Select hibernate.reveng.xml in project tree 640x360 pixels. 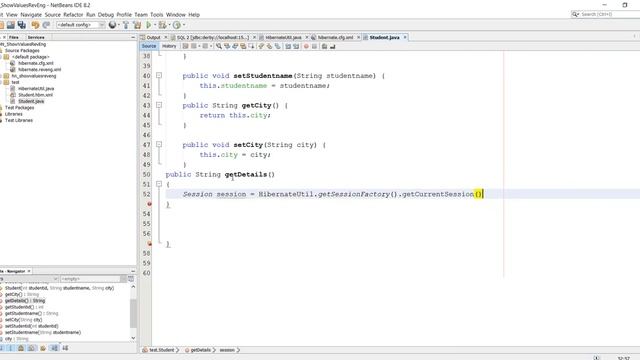click(x=40, y=69)
